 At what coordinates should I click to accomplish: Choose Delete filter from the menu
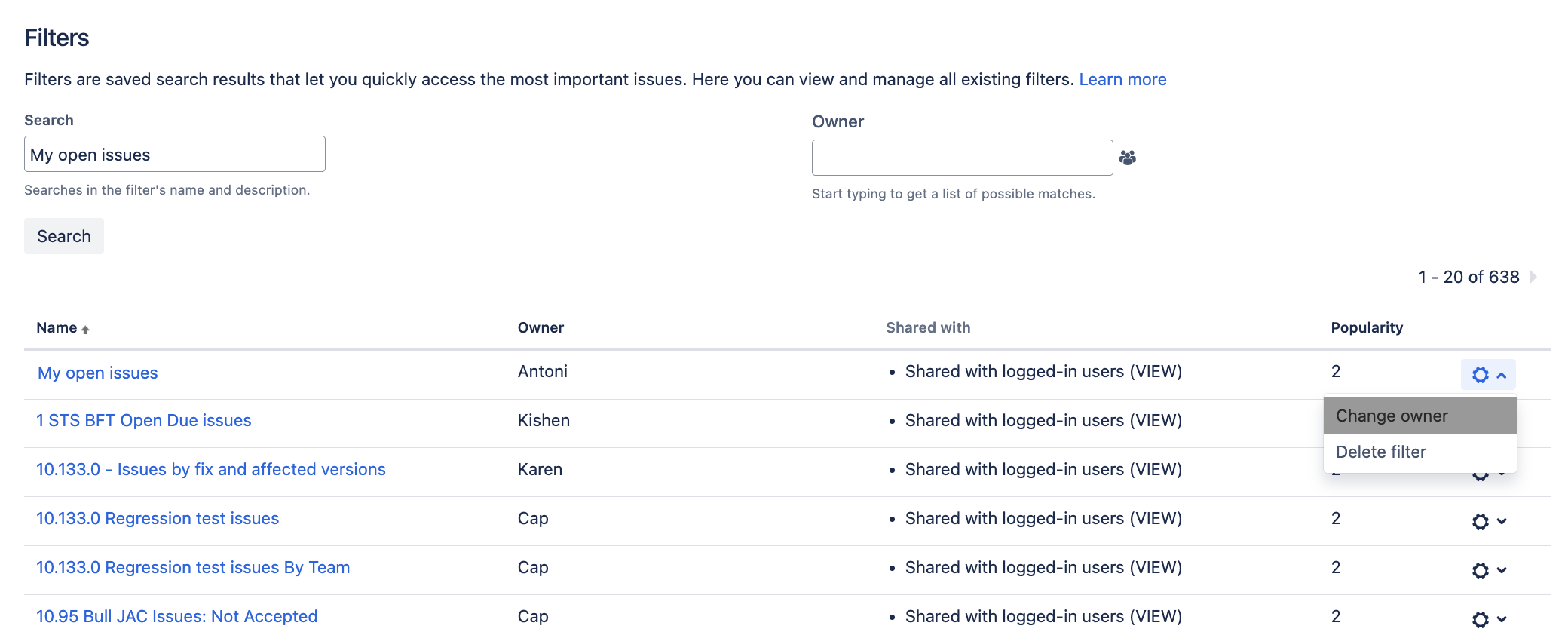point(1380,451)
